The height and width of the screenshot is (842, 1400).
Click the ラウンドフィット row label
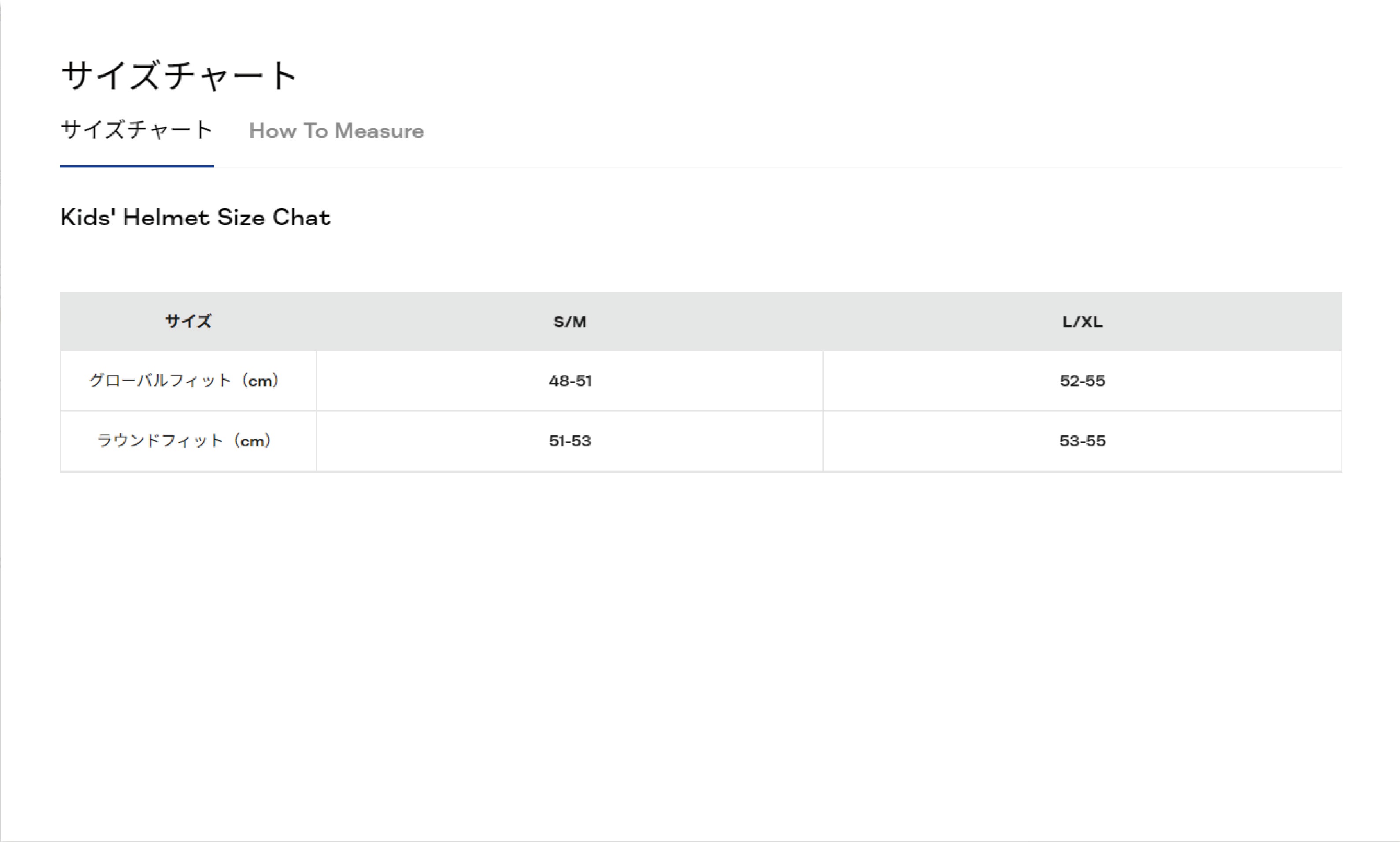click(160, 441)
